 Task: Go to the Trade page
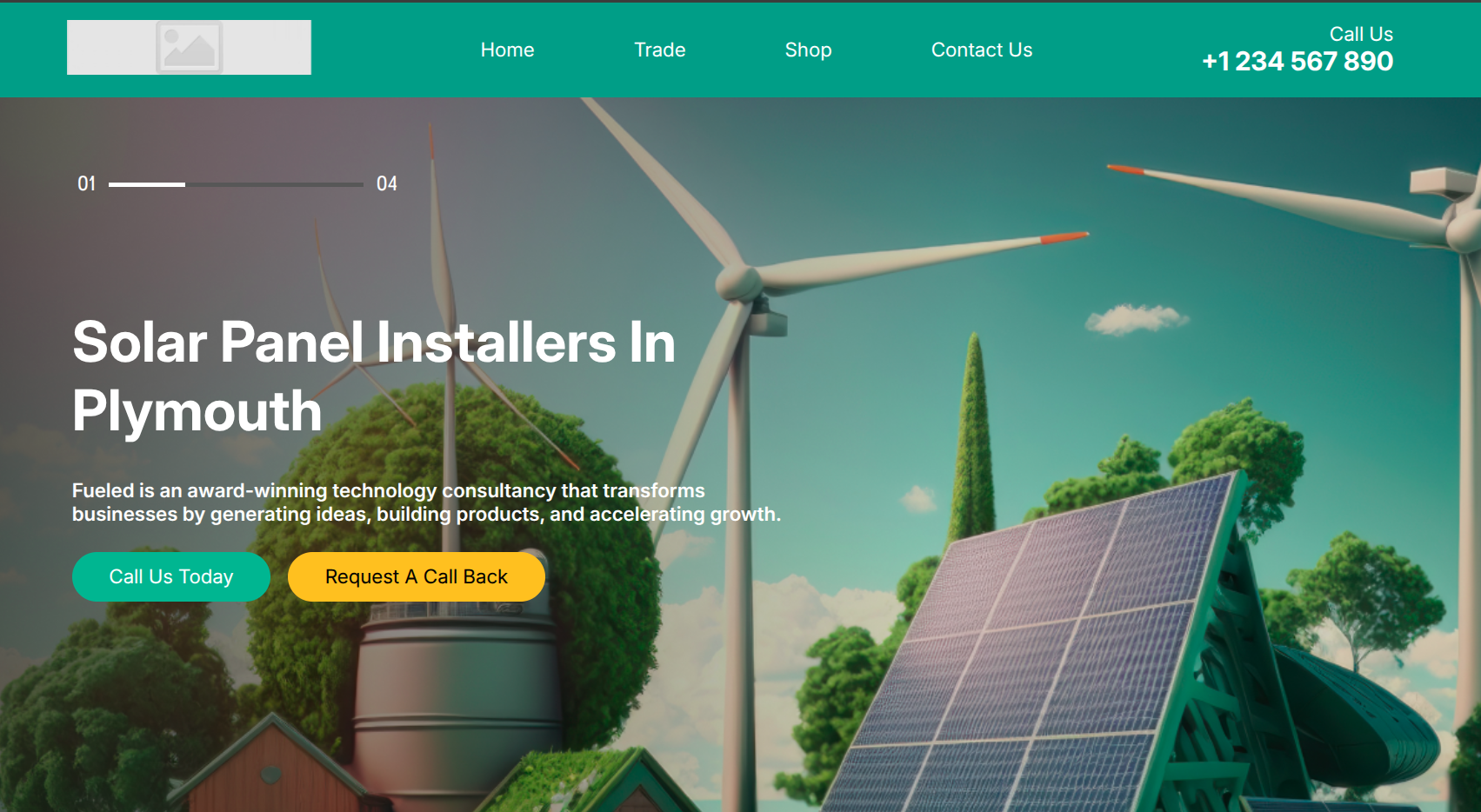coord(660,50)
